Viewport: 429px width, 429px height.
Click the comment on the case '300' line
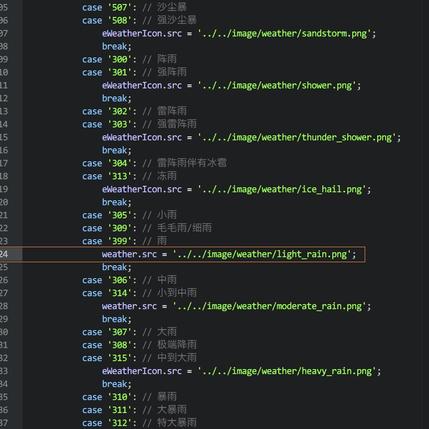159,59
